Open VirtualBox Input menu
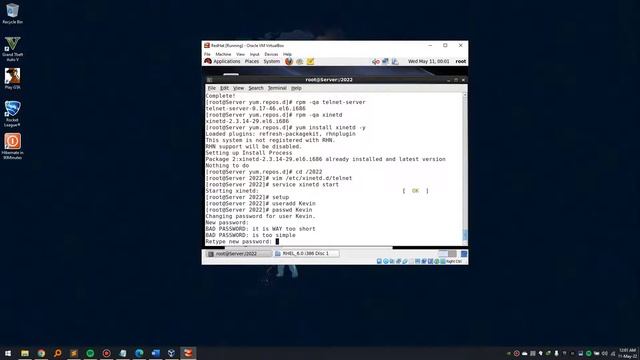This screenshot has width=640, height=360. [x=255, y=54]
